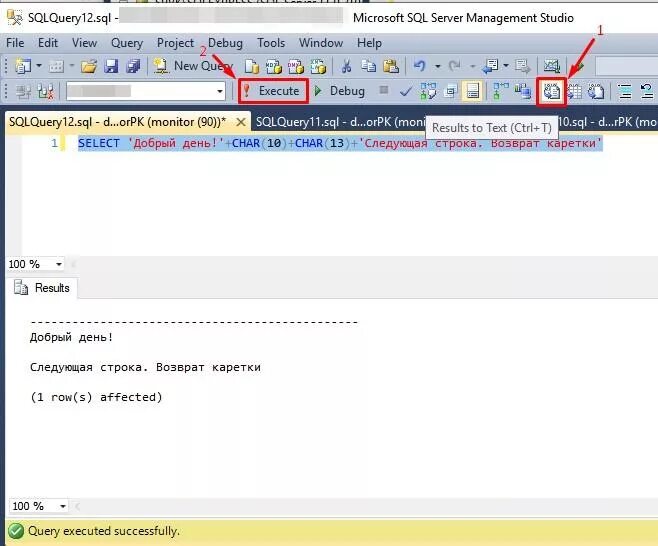Click the Save All icon
The image size is (658, 546).
133,66
